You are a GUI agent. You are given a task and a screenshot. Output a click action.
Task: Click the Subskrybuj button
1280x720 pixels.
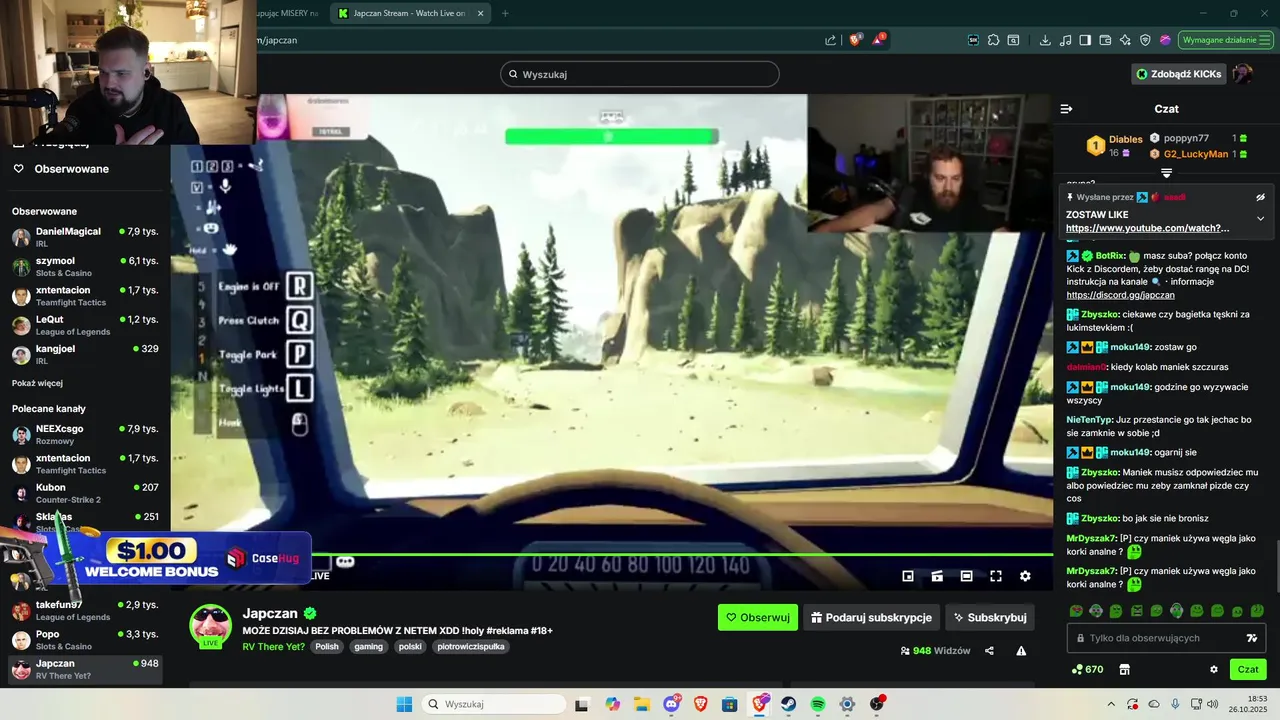pyautogui.click(x=990, y=617)
